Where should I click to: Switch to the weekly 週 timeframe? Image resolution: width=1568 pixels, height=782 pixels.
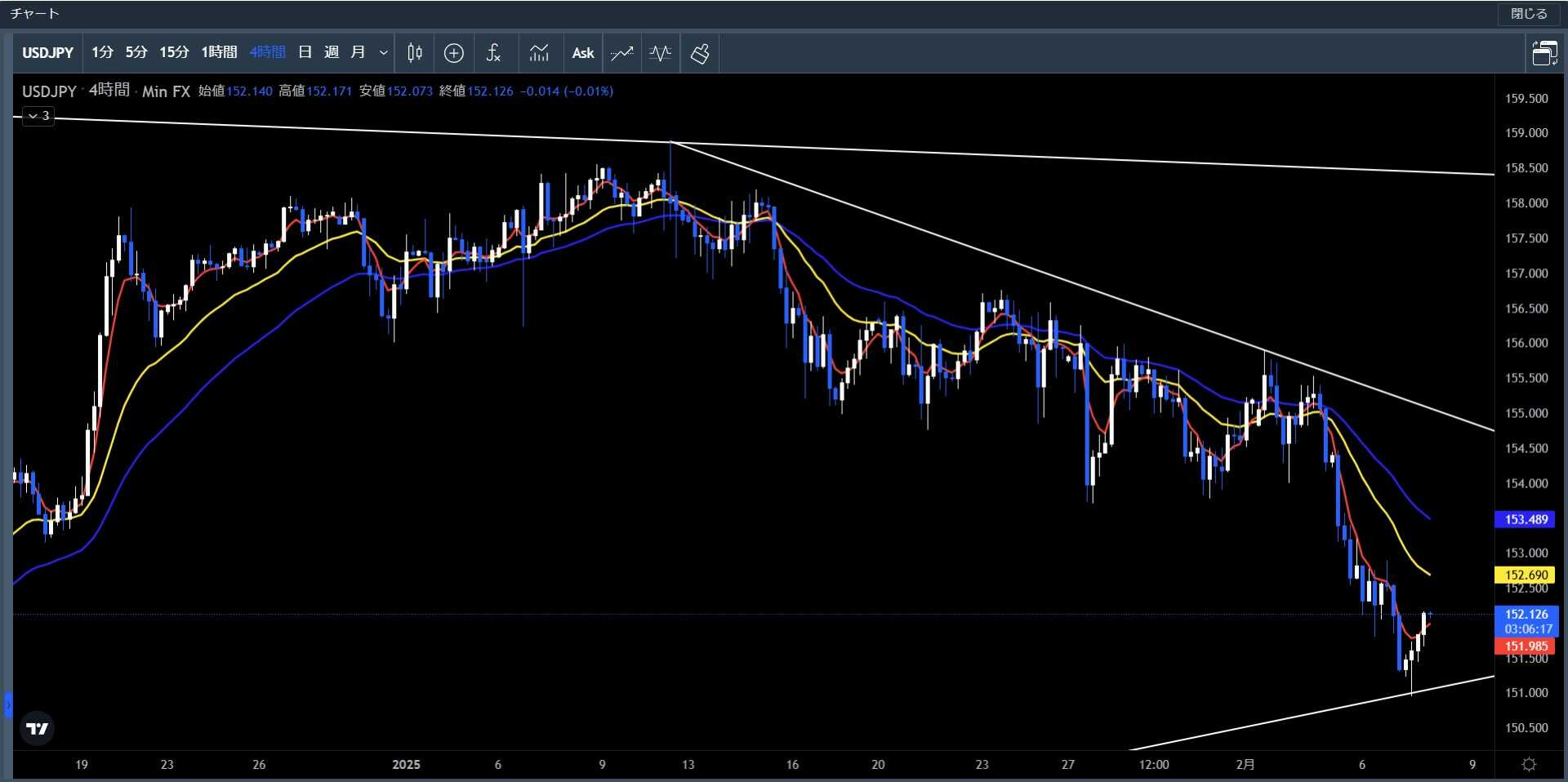pos(332,53)
